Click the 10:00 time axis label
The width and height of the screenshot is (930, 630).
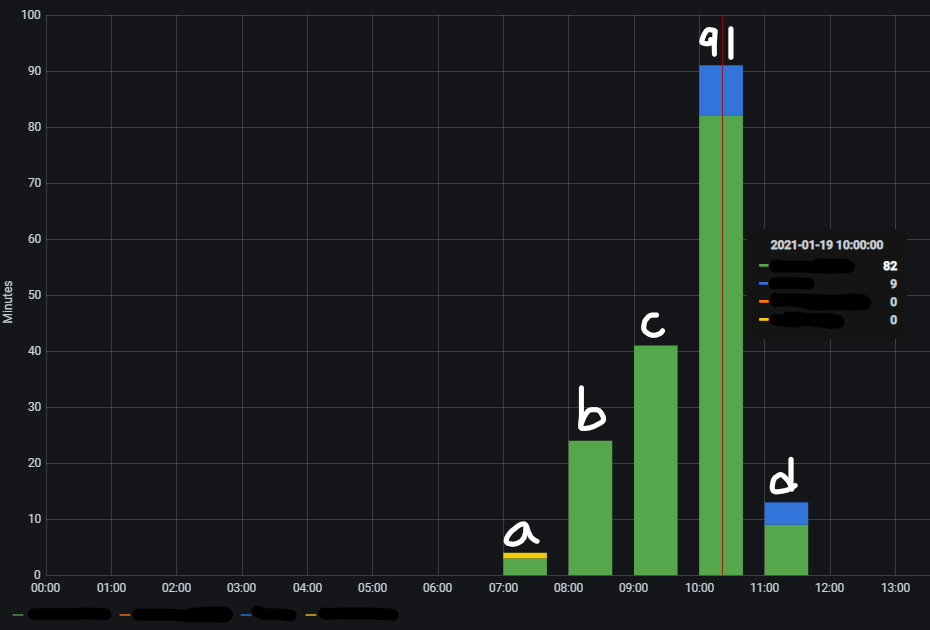(x=700, y=589)
